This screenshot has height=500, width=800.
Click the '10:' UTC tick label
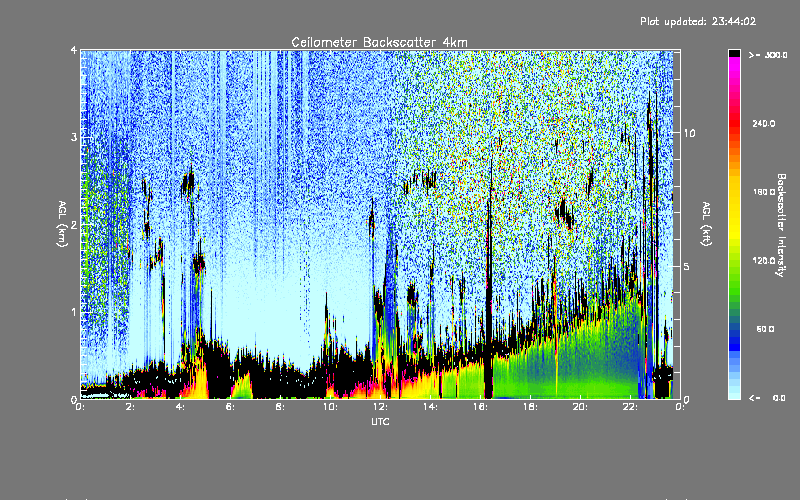click(330, 407)
